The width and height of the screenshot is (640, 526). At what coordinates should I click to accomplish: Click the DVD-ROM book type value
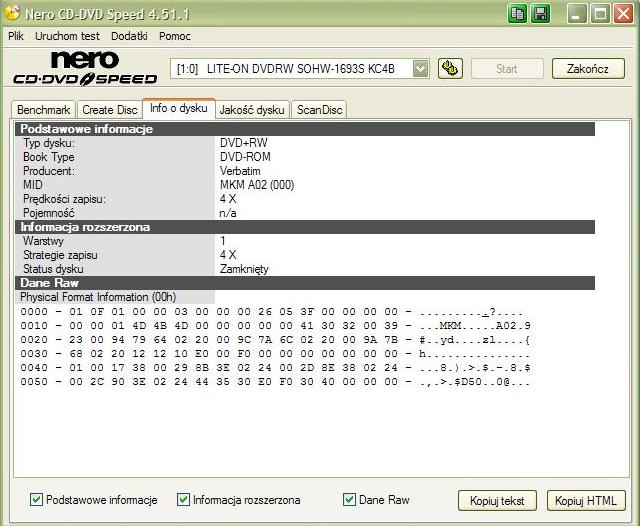(245, 157)
